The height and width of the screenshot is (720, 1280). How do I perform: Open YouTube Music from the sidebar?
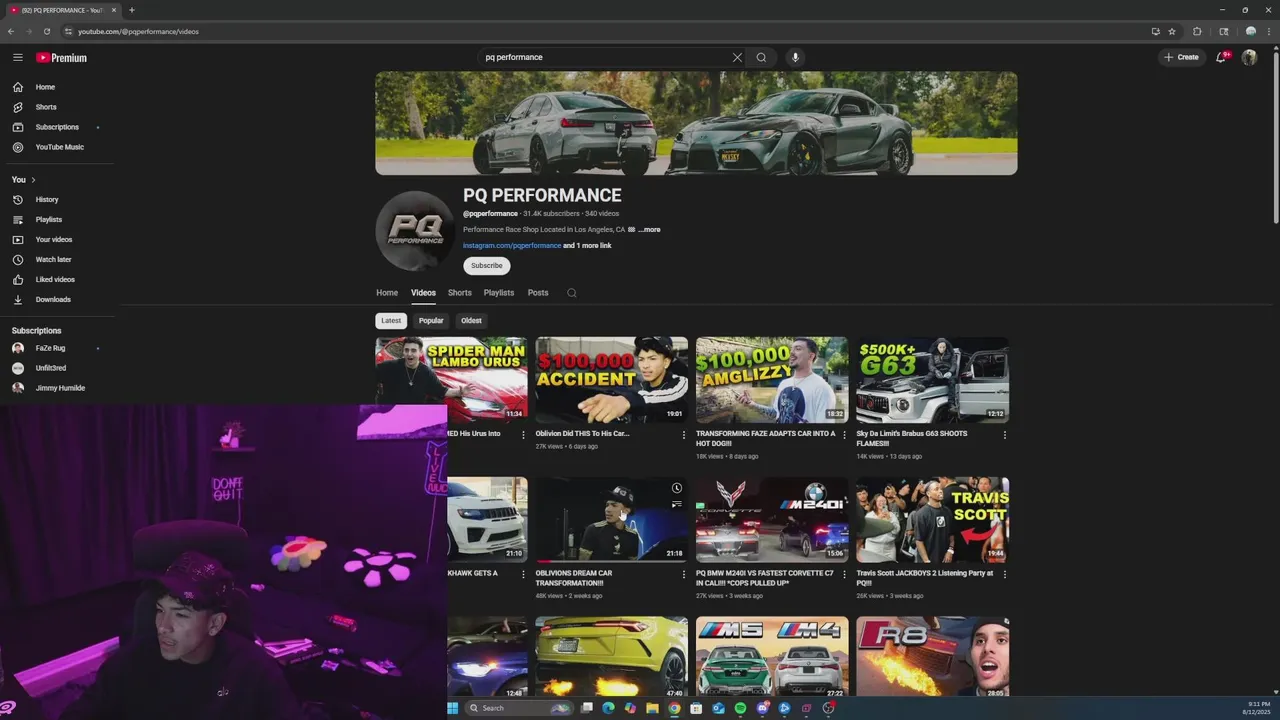(58, 147)
